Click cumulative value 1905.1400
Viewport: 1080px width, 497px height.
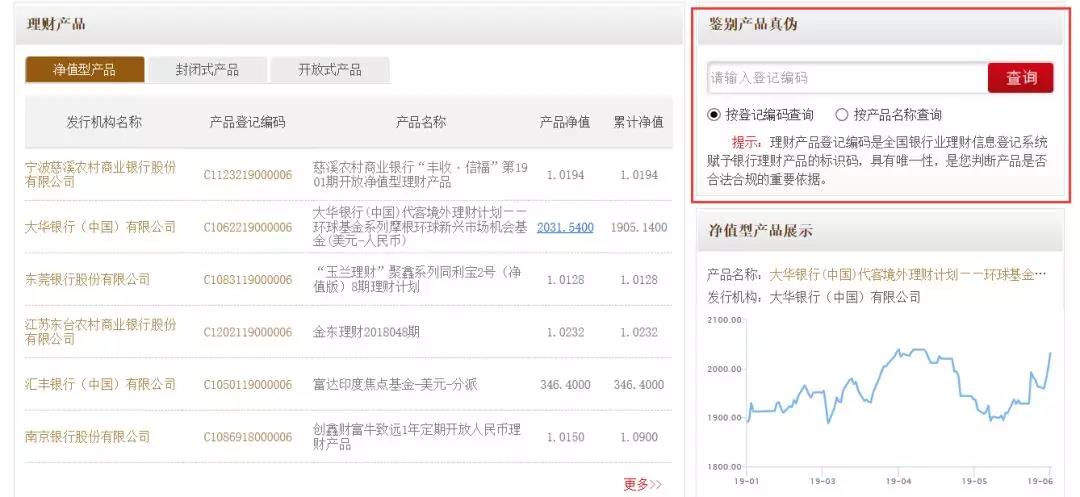point(638,227)
